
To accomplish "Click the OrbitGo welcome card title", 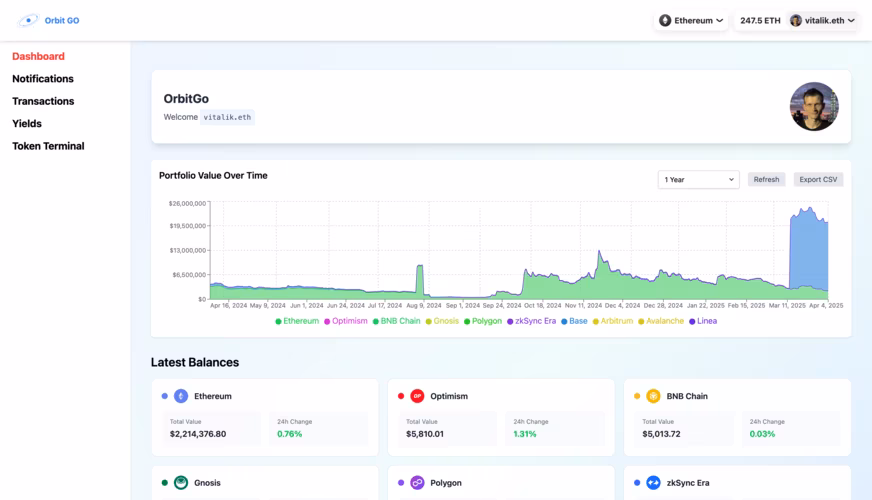I will click(186, 98).
